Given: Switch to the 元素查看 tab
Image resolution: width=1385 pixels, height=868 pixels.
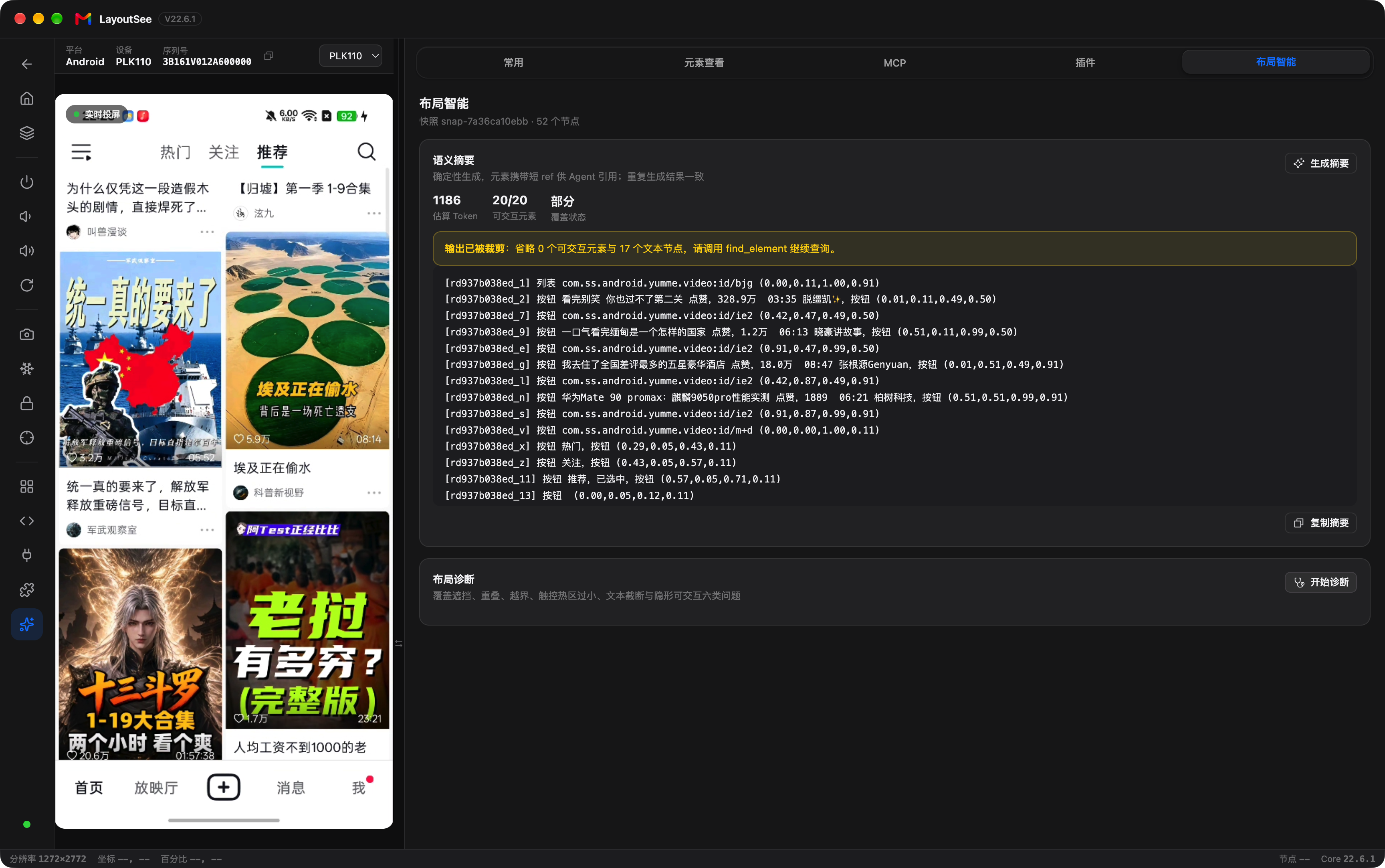Looking at the screenshot, I should [x=704, y=62].
